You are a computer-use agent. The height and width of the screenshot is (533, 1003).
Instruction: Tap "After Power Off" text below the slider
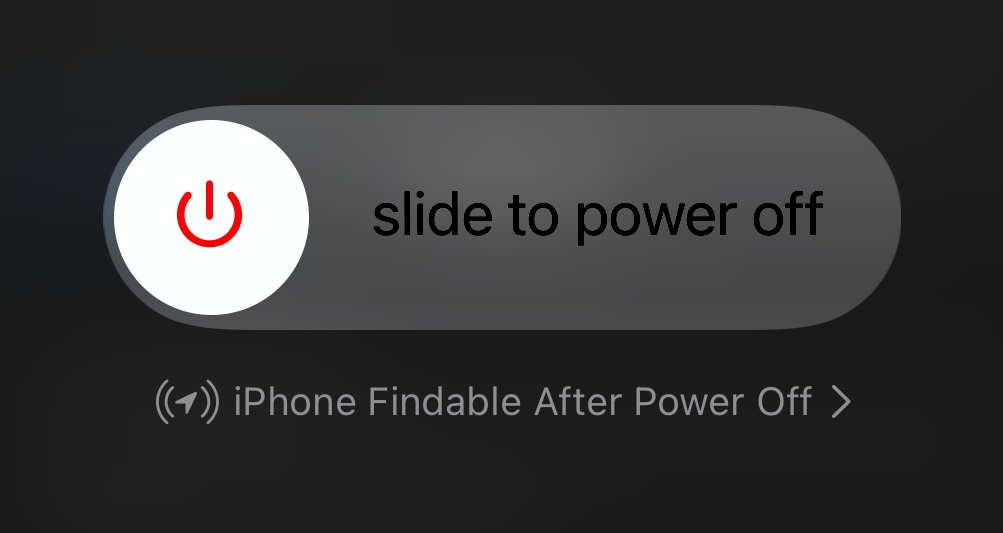point(673,402)
